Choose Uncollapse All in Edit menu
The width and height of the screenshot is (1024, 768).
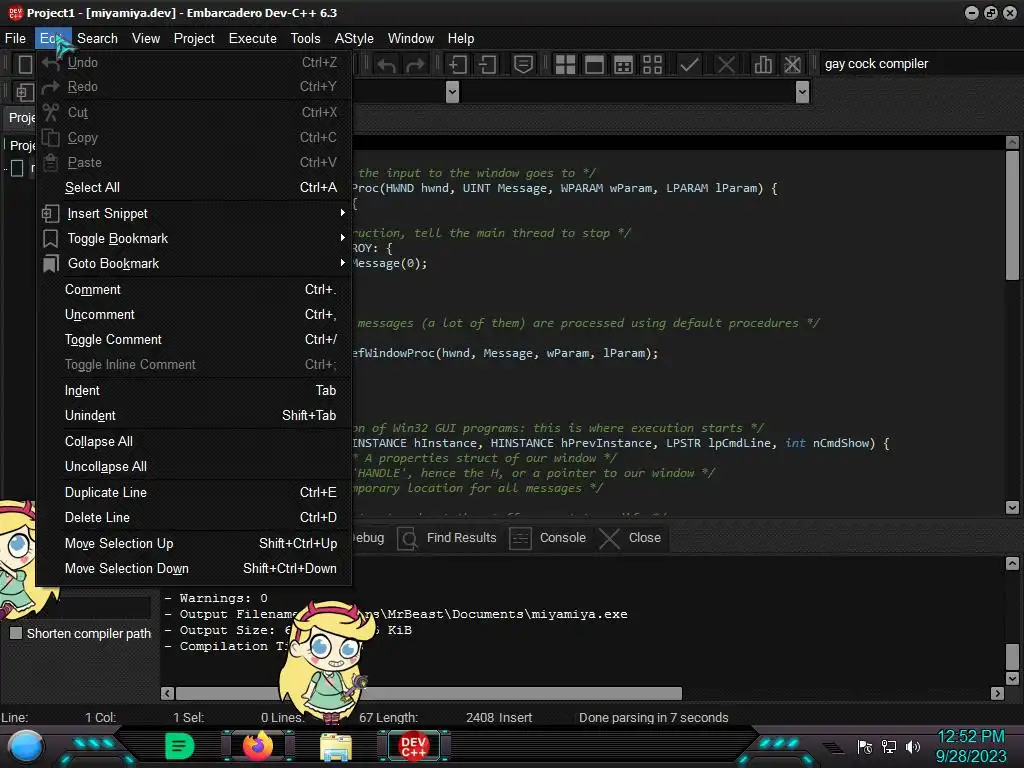coord(193,466)
